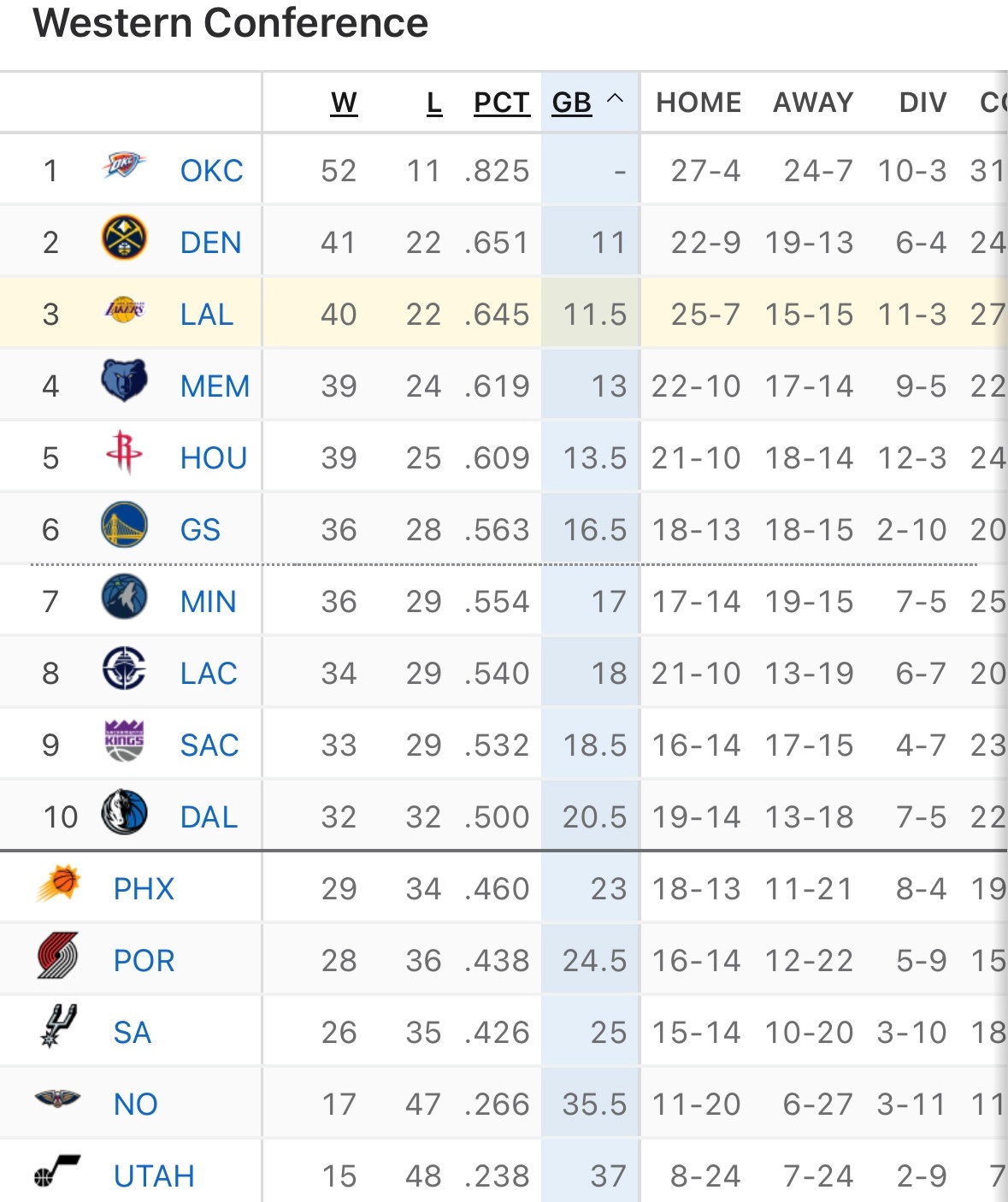Click the Phoenix Suns logo

tap(58, 884)
